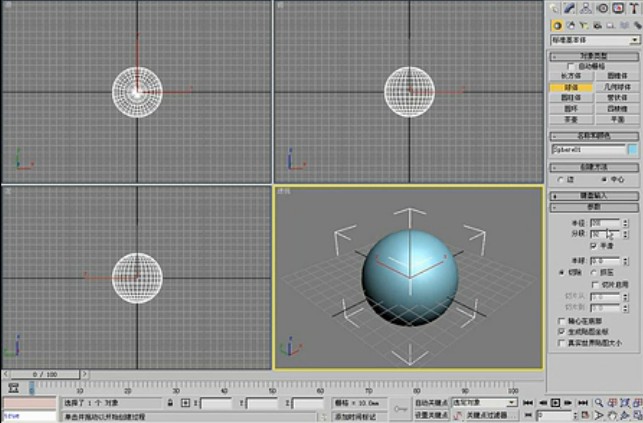The height and width of the screenshot is (423, 643).
Task: Collapse the 对象类型 rollout
Action: (594, 56)
